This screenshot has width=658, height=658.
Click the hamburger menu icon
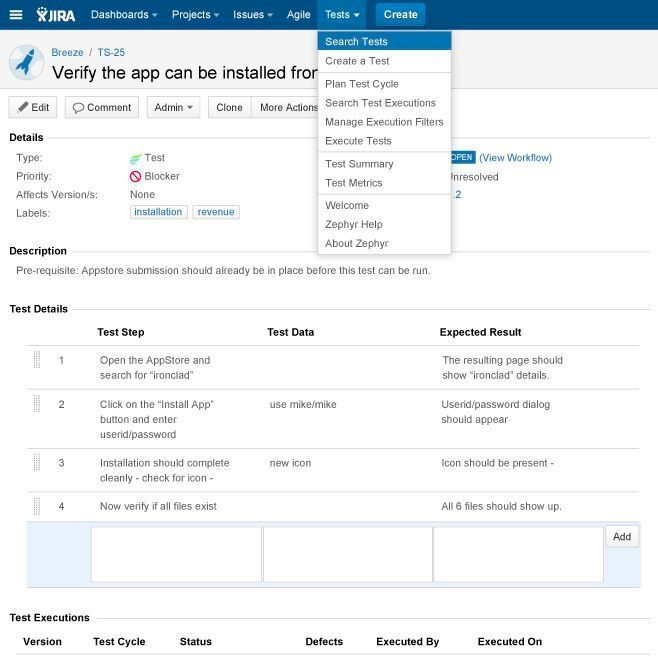click(x=15, y=15)
